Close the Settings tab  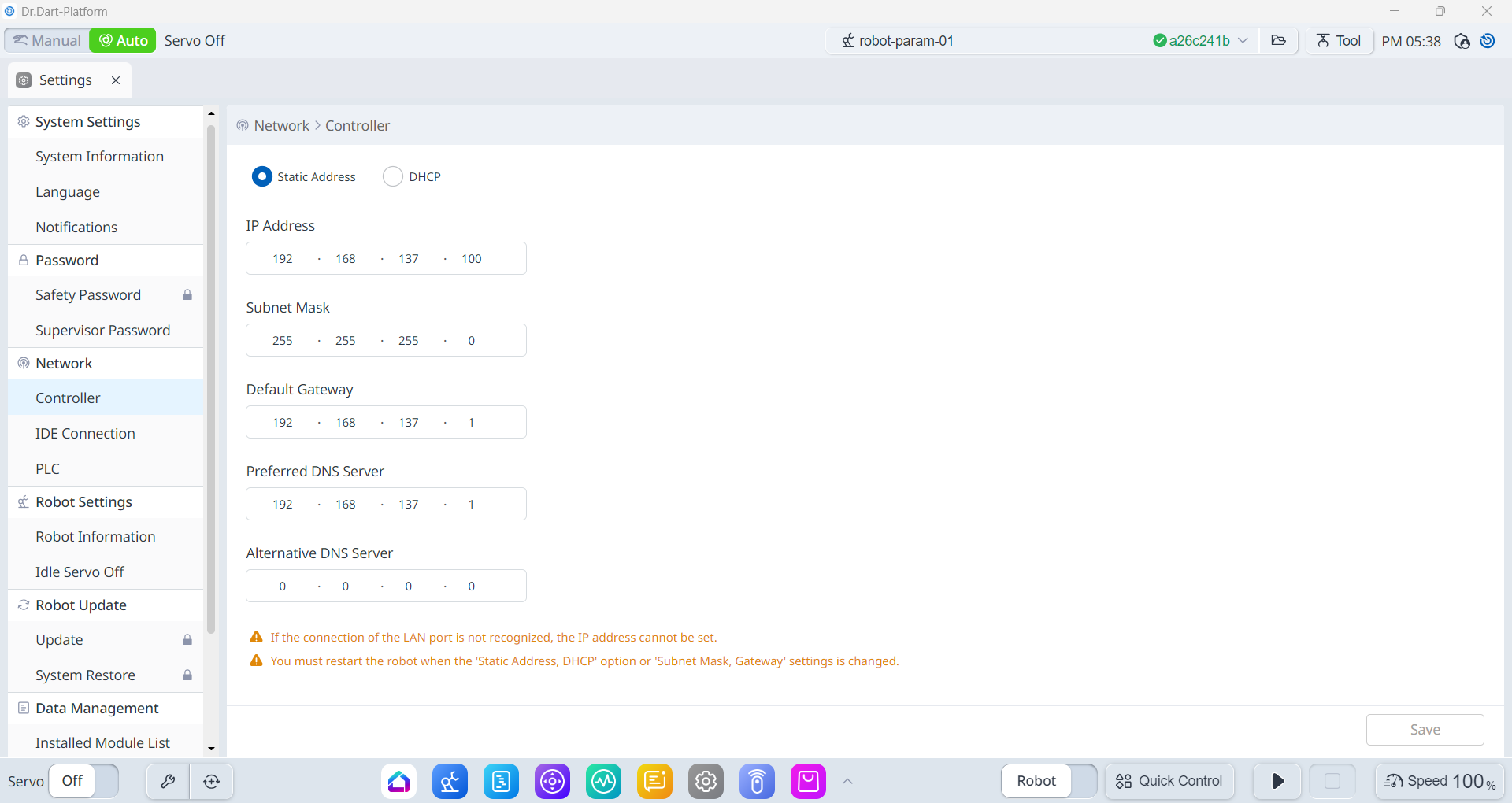point(116,80)
